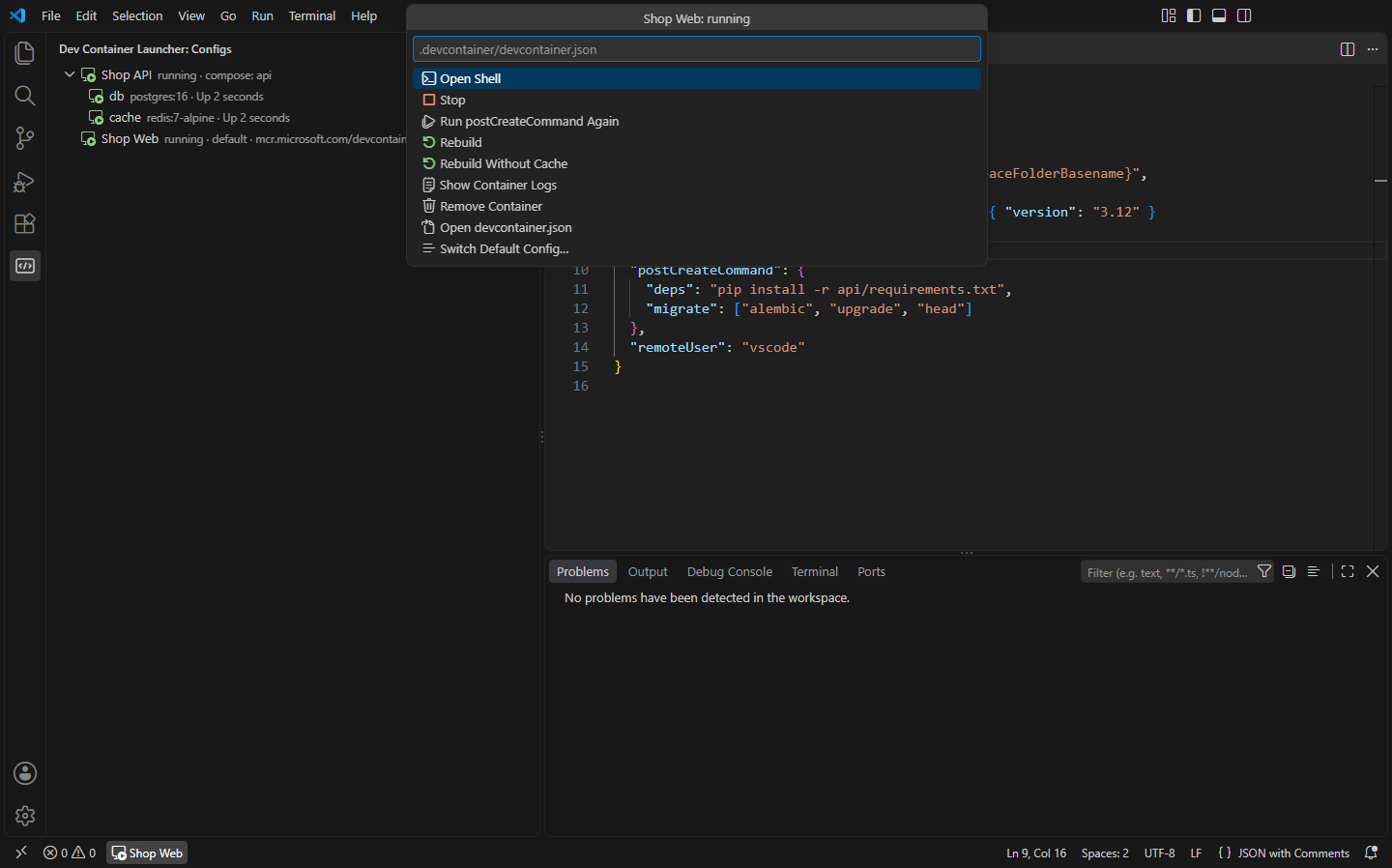Focus the quick pick search input
Screen dimensions: 1392x868
697,49
